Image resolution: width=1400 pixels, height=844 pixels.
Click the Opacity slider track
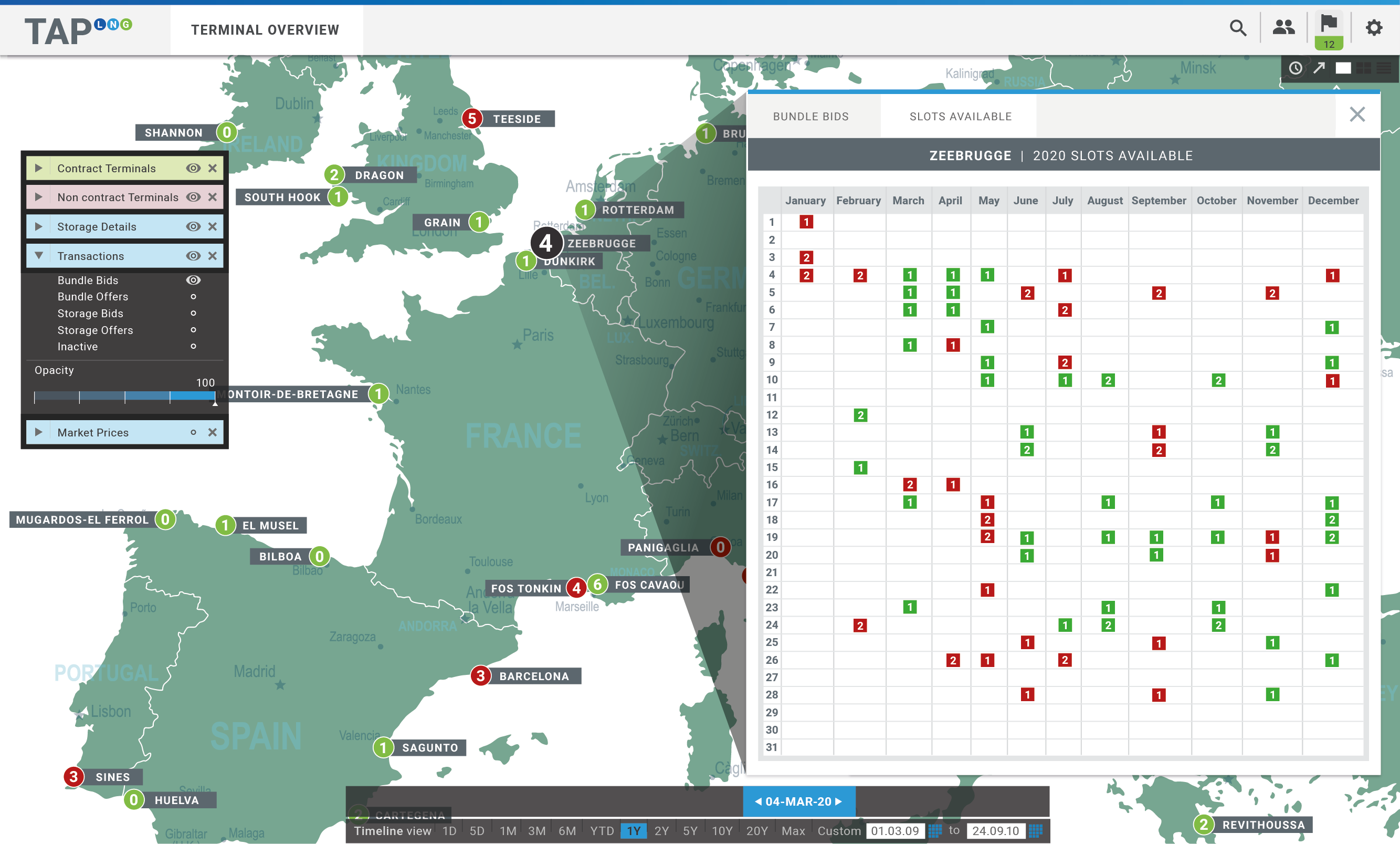point(124,396)
